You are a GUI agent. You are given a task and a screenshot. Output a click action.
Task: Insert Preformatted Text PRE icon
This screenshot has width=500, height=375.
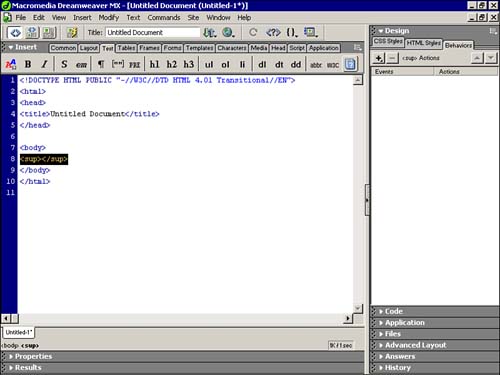[135, 65]
